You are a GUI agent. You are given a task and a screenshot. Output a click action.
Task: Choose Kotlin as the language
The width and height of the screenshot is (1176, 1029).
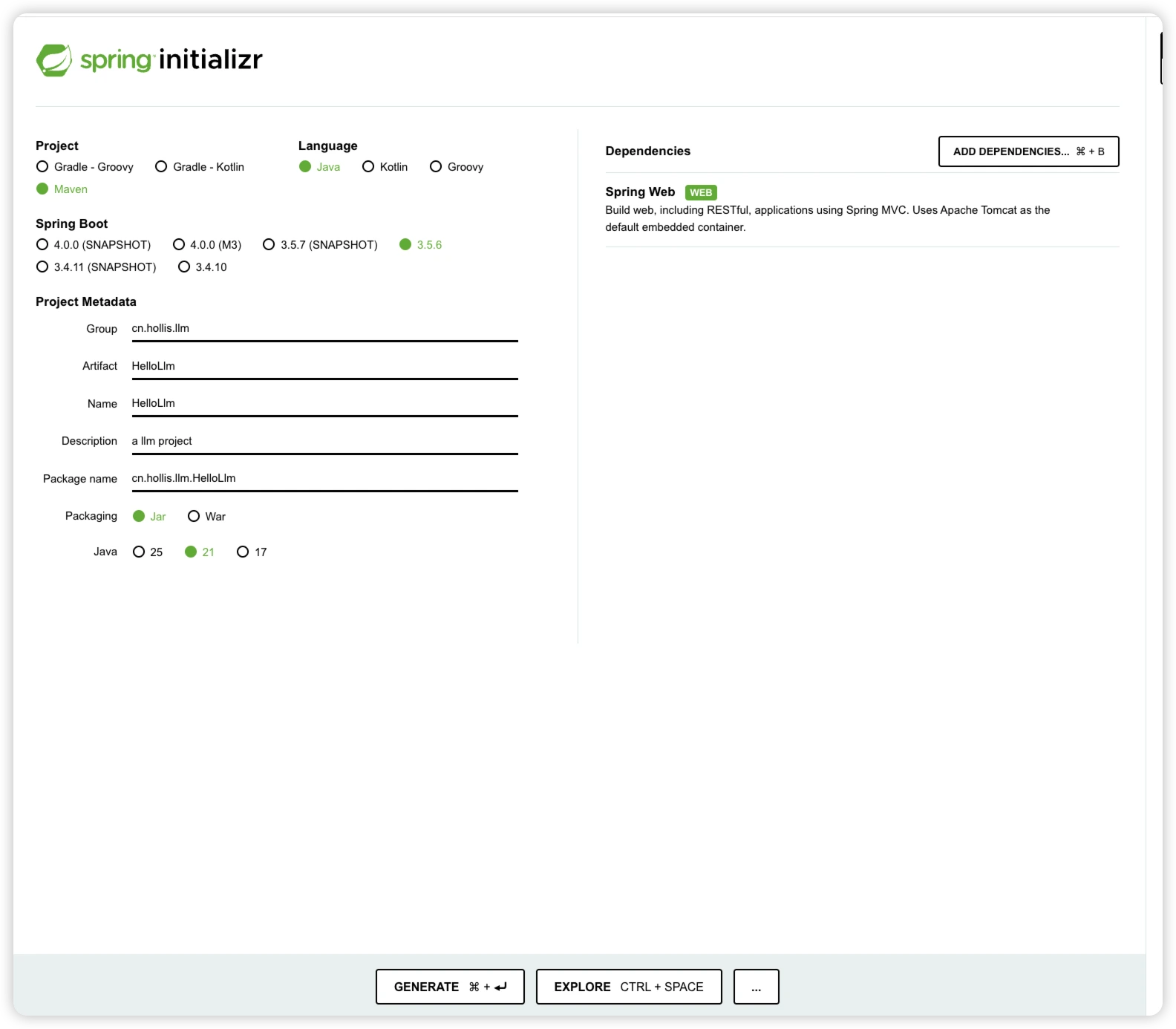tap(385, 167)
